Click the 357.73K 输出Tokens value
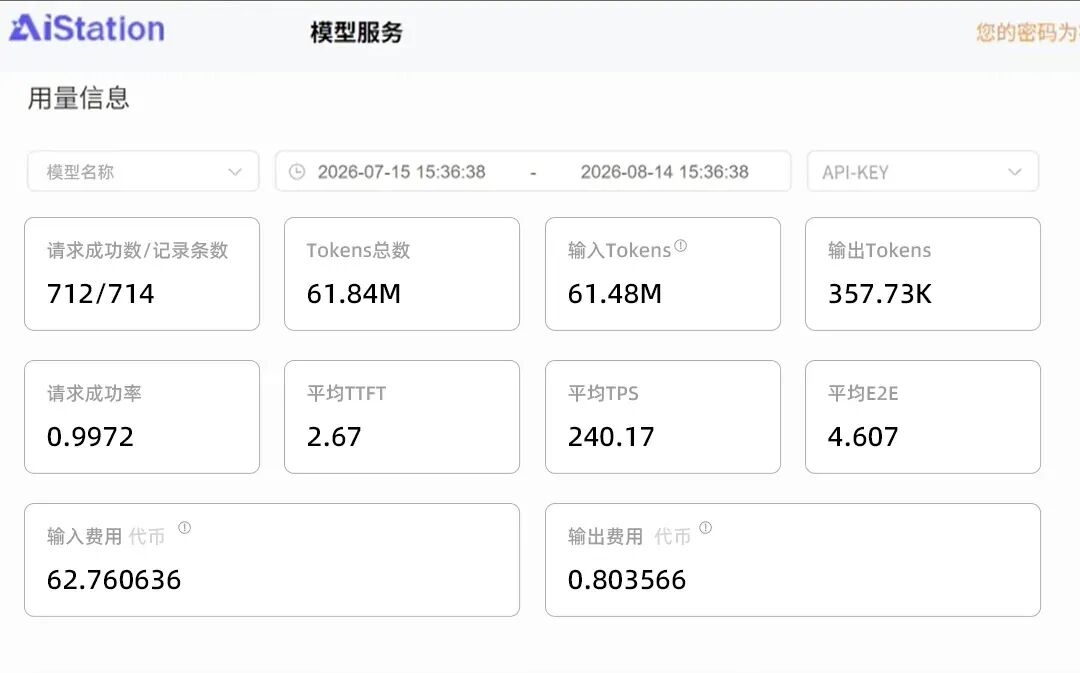Screen dimensions: 1080x673 coord(880,294)
